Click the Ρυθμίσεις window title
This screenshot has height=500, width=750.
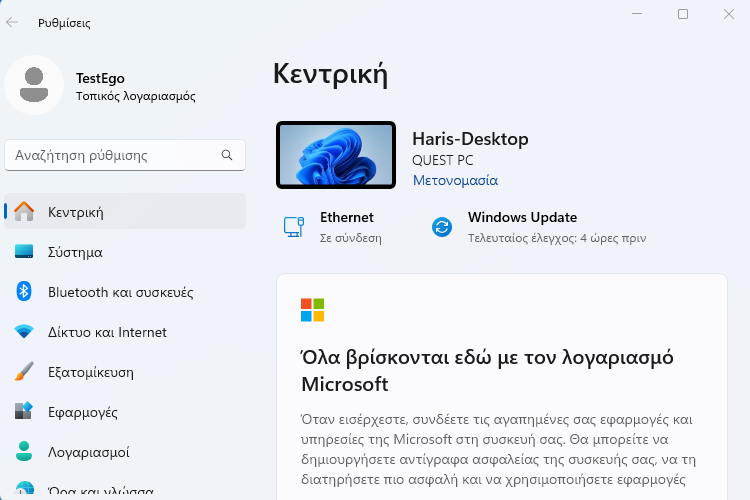coord(64,22)
